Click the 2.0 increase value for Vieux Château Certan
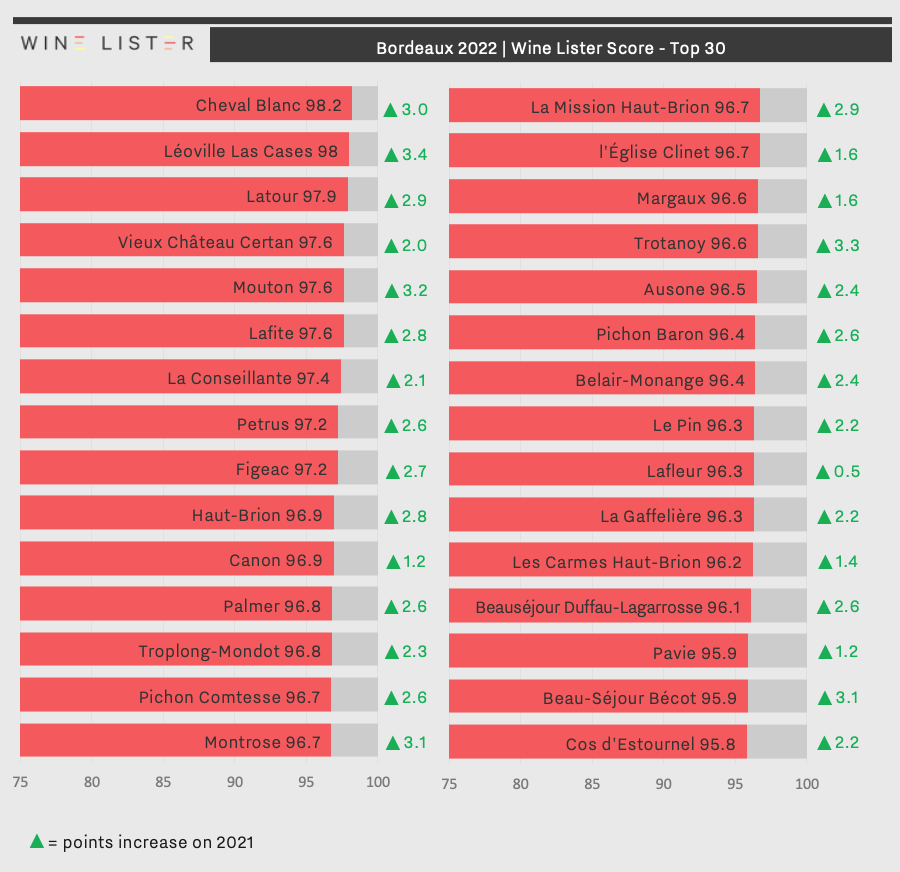 point(414,246)
